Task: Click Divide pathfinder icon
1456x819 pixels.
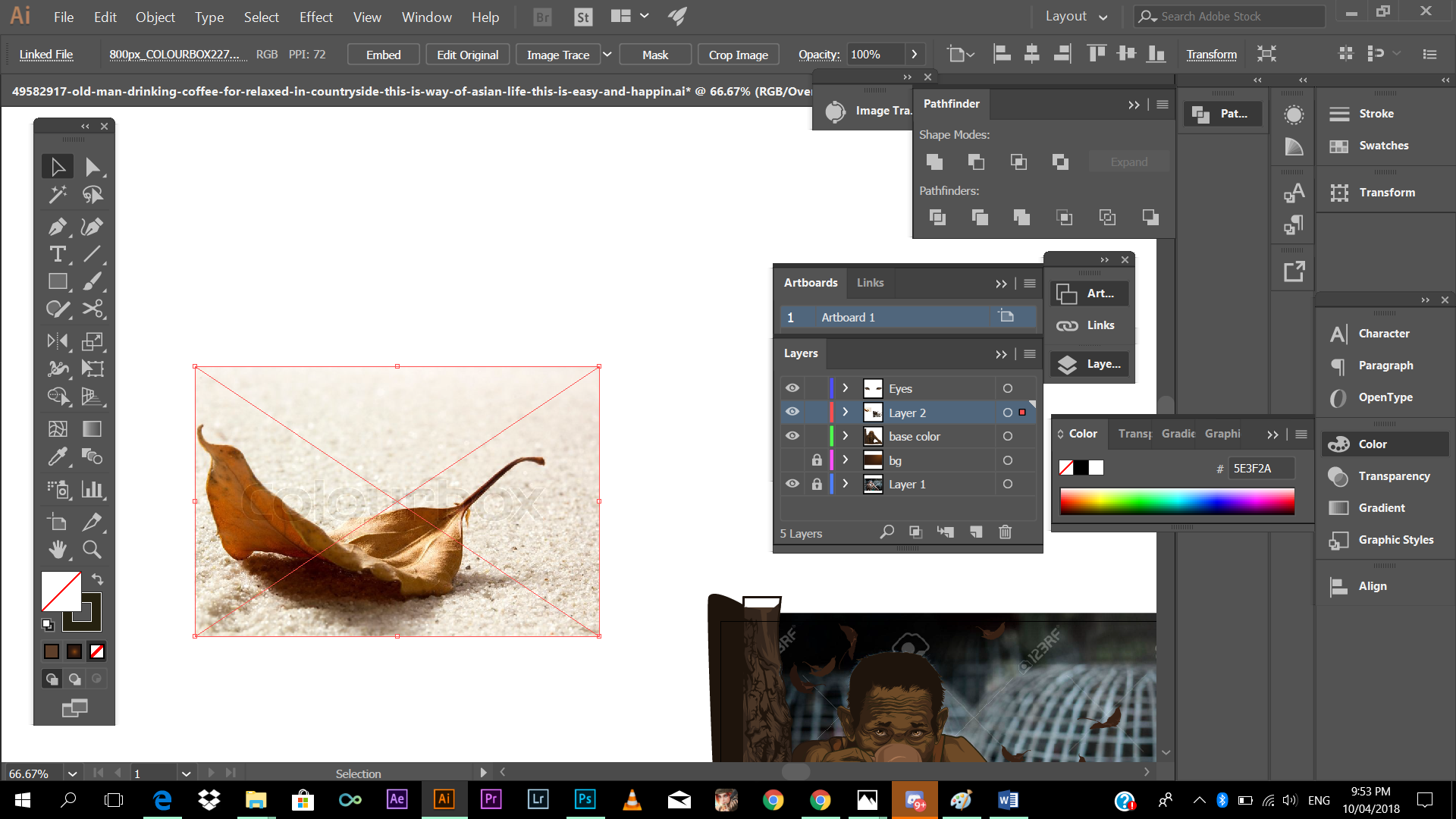Action: [937, 218]
